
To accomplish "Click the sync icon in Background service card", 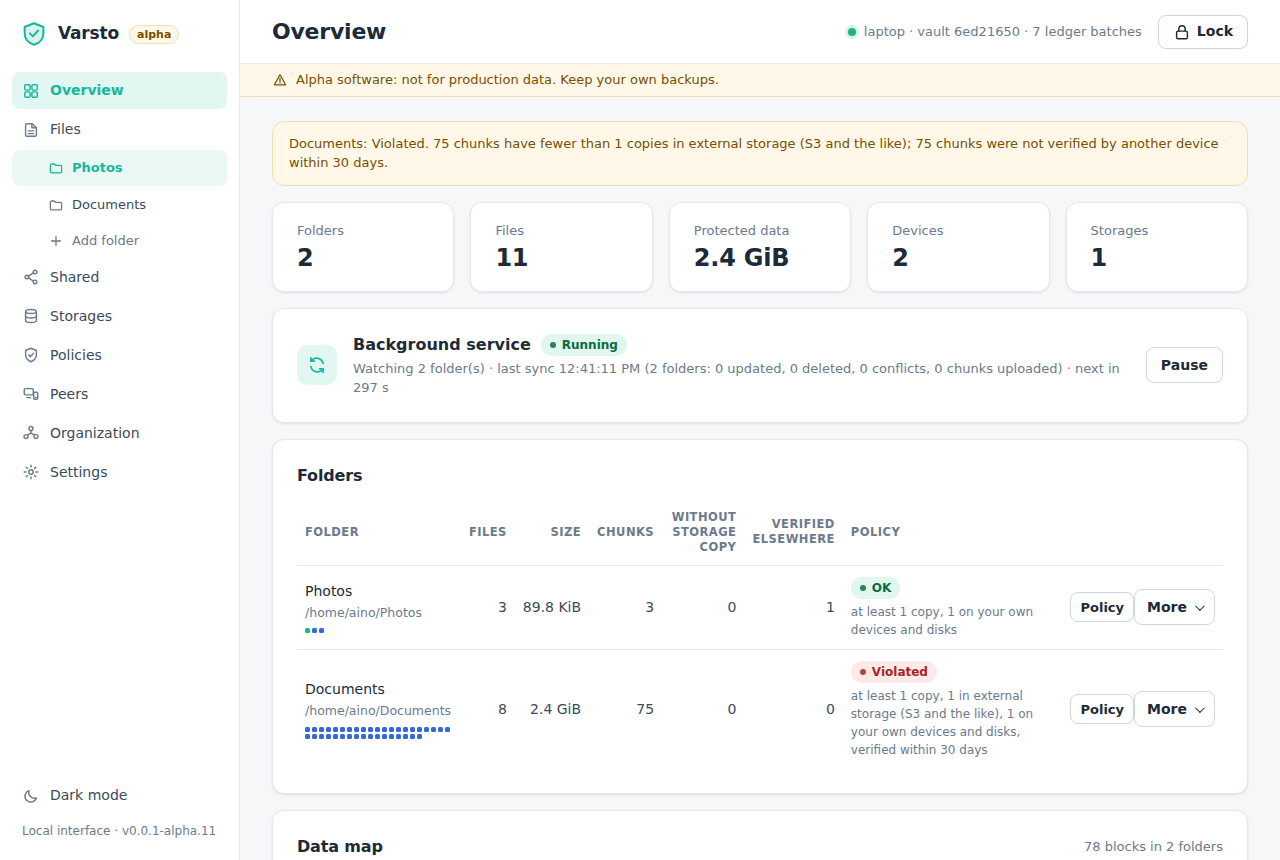I will point(317,365).
